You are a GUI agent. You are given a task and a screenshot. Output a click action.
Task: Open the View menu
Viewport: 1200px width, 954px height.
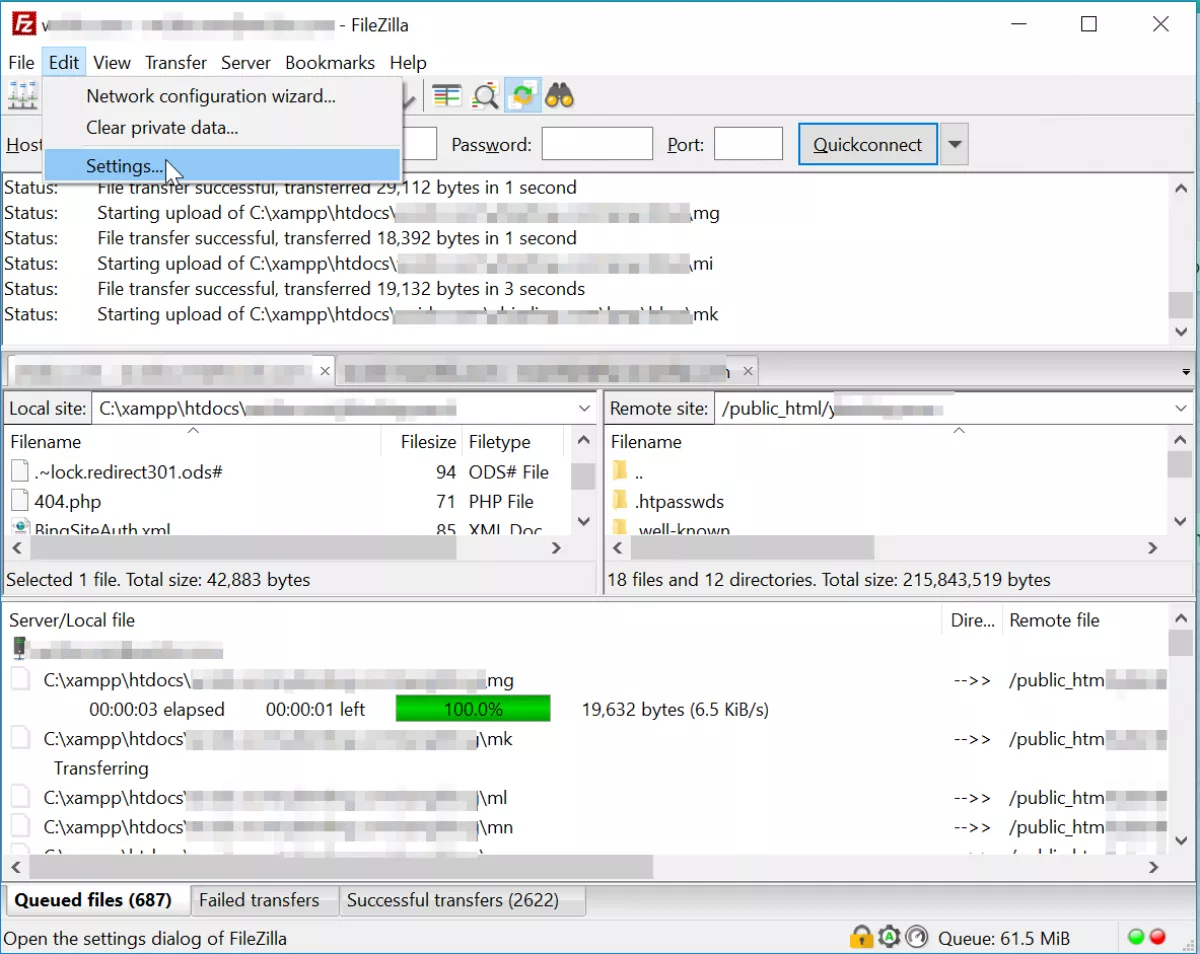[112, 62]
